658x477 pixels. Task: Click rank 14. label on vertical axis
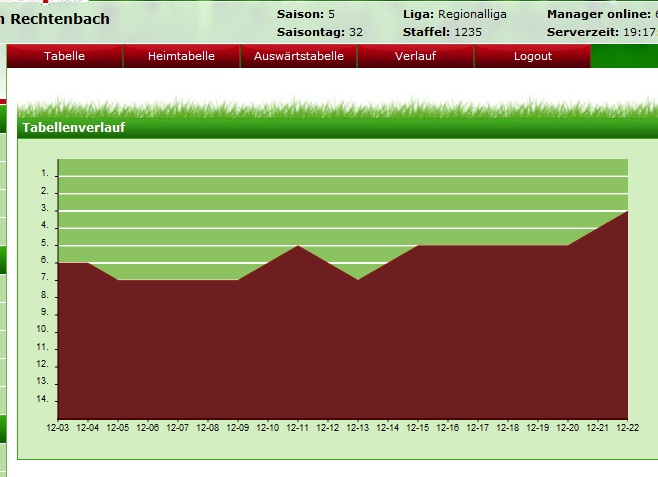tap(43, 399)
